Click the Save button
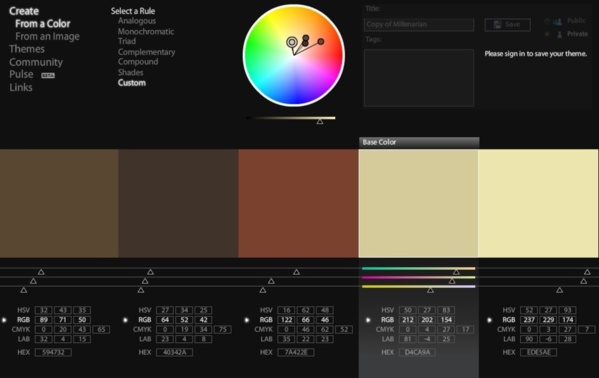This screenshot has height=378, width=599. [507, 24]
